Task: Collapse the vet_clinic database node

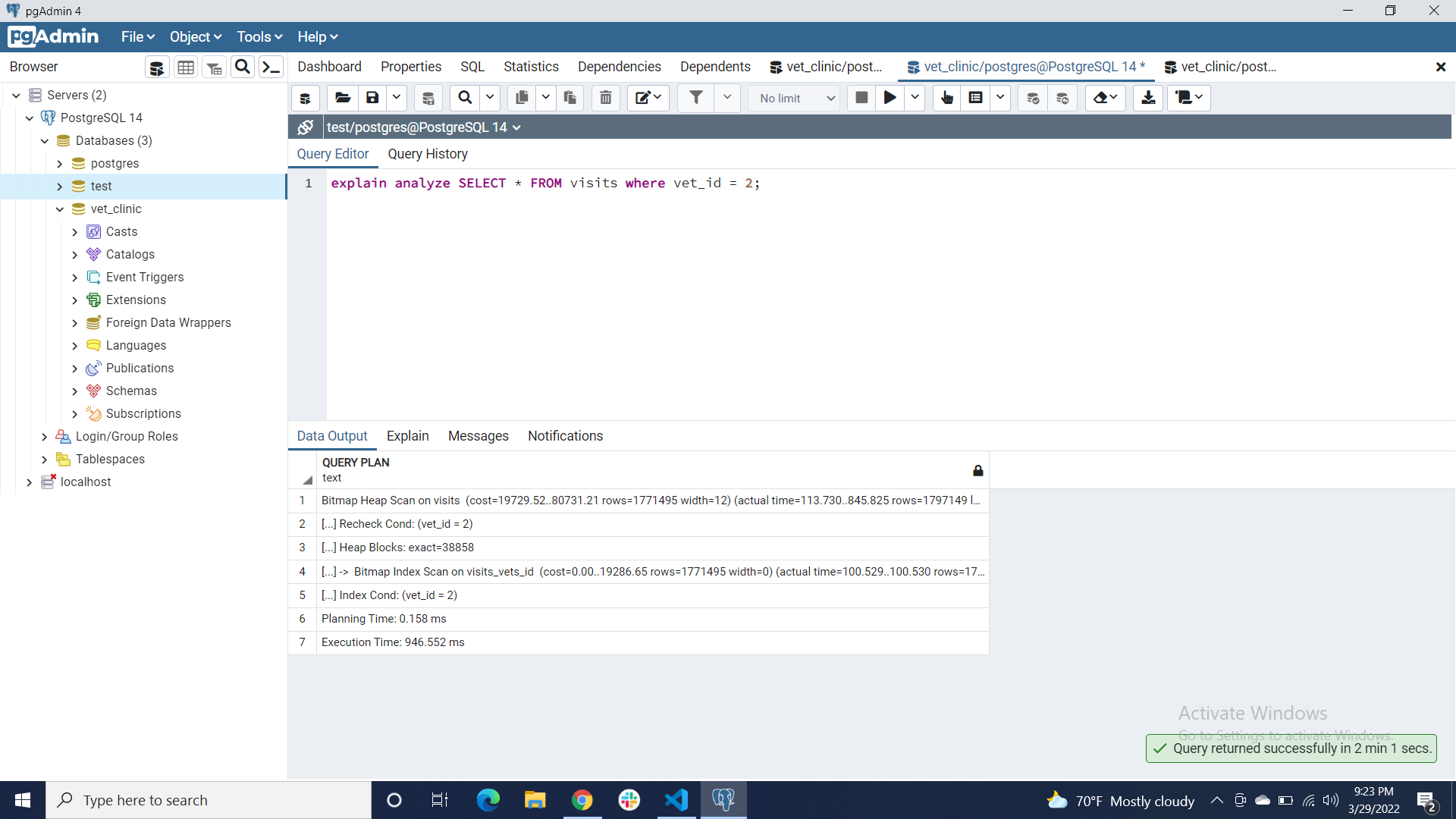Action: [x=60, y=209]
